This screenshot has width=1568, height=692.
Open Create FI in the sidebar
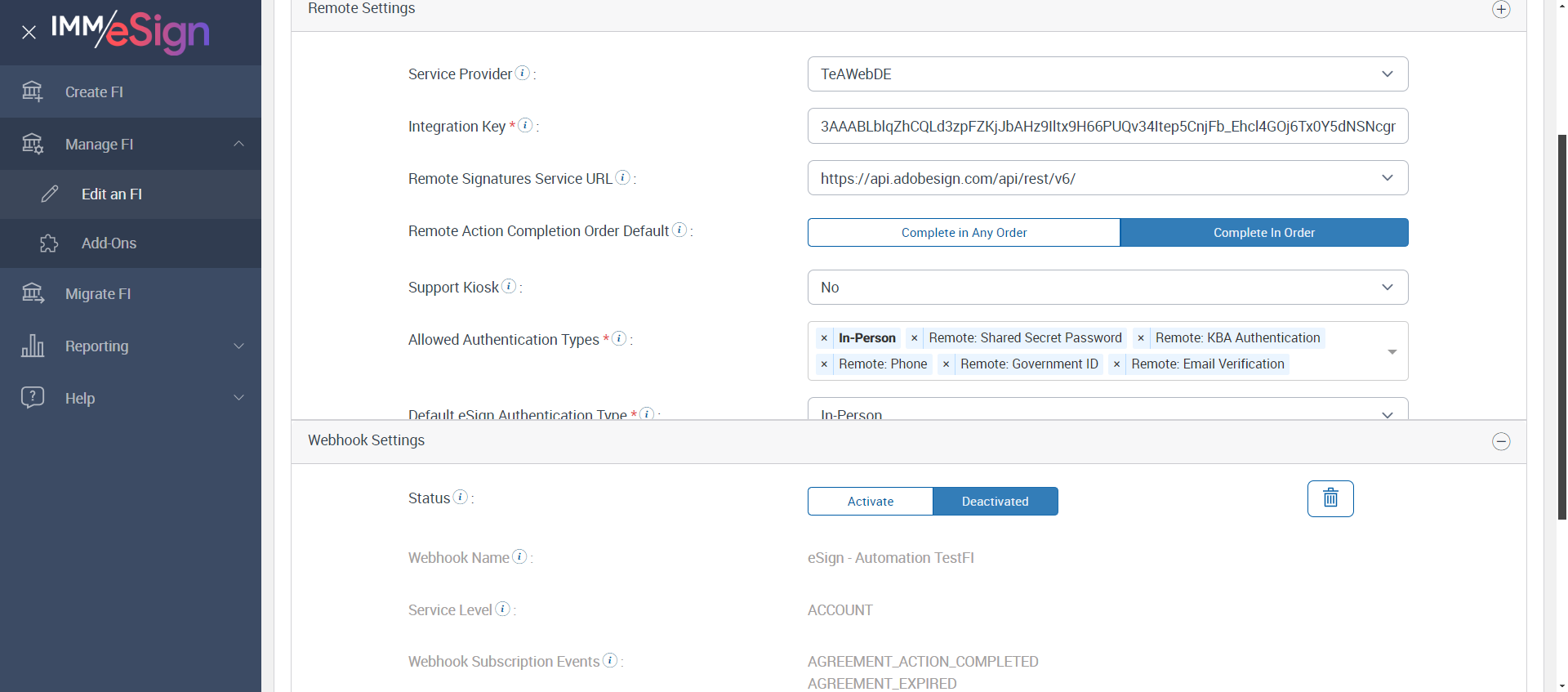pyautogui.click(x=94, y=92)
